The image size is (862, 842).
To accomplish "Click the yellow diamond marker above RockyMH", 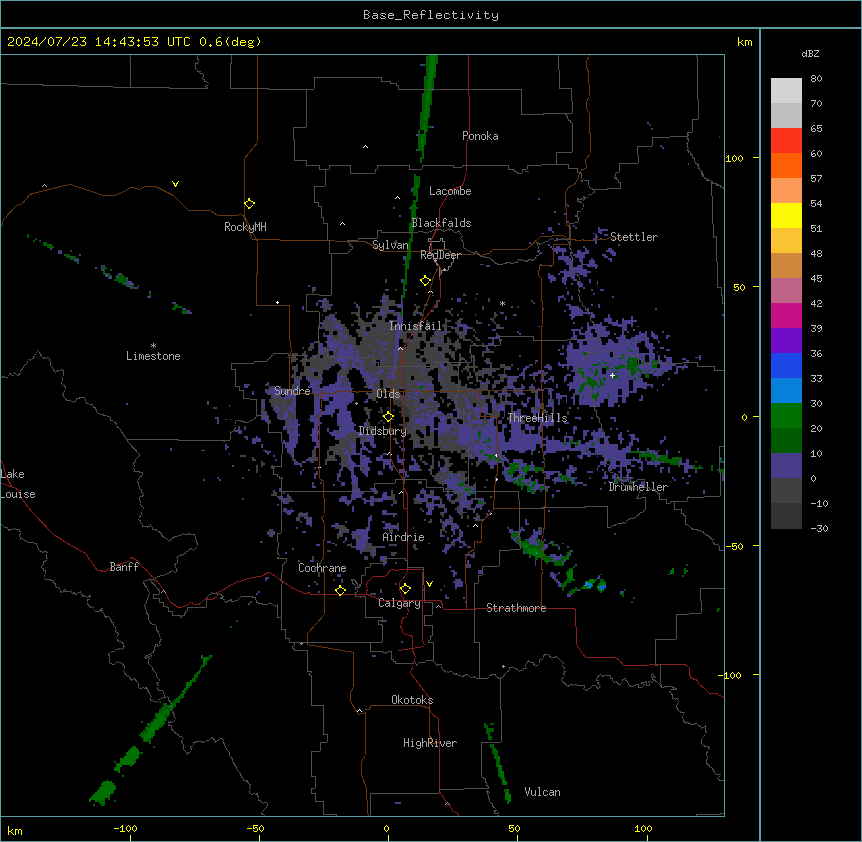I will point(249,204).
